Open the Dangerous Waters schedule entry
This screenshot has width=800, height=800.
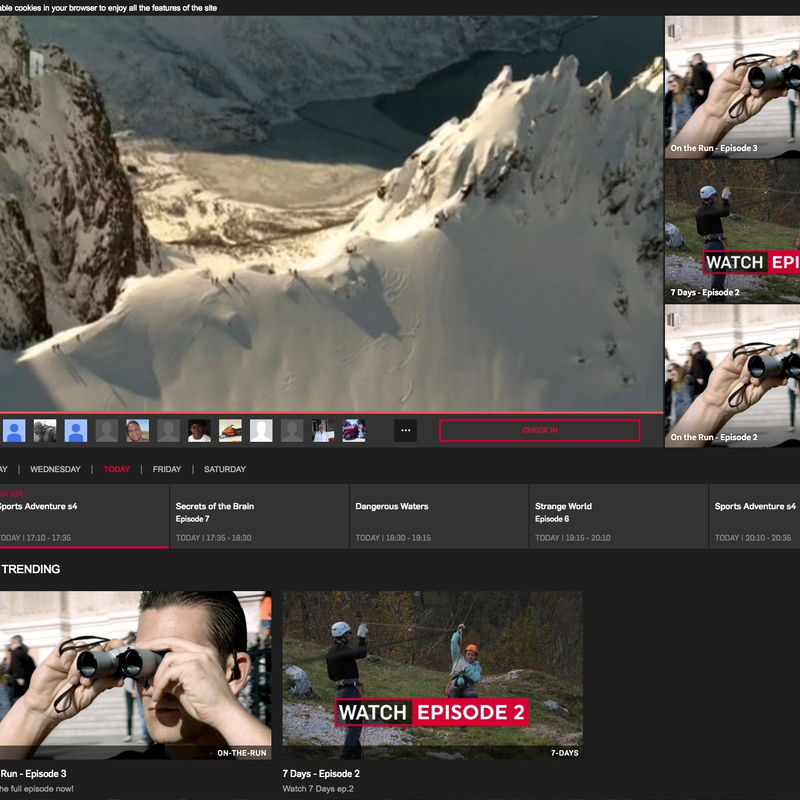point(439,516)
